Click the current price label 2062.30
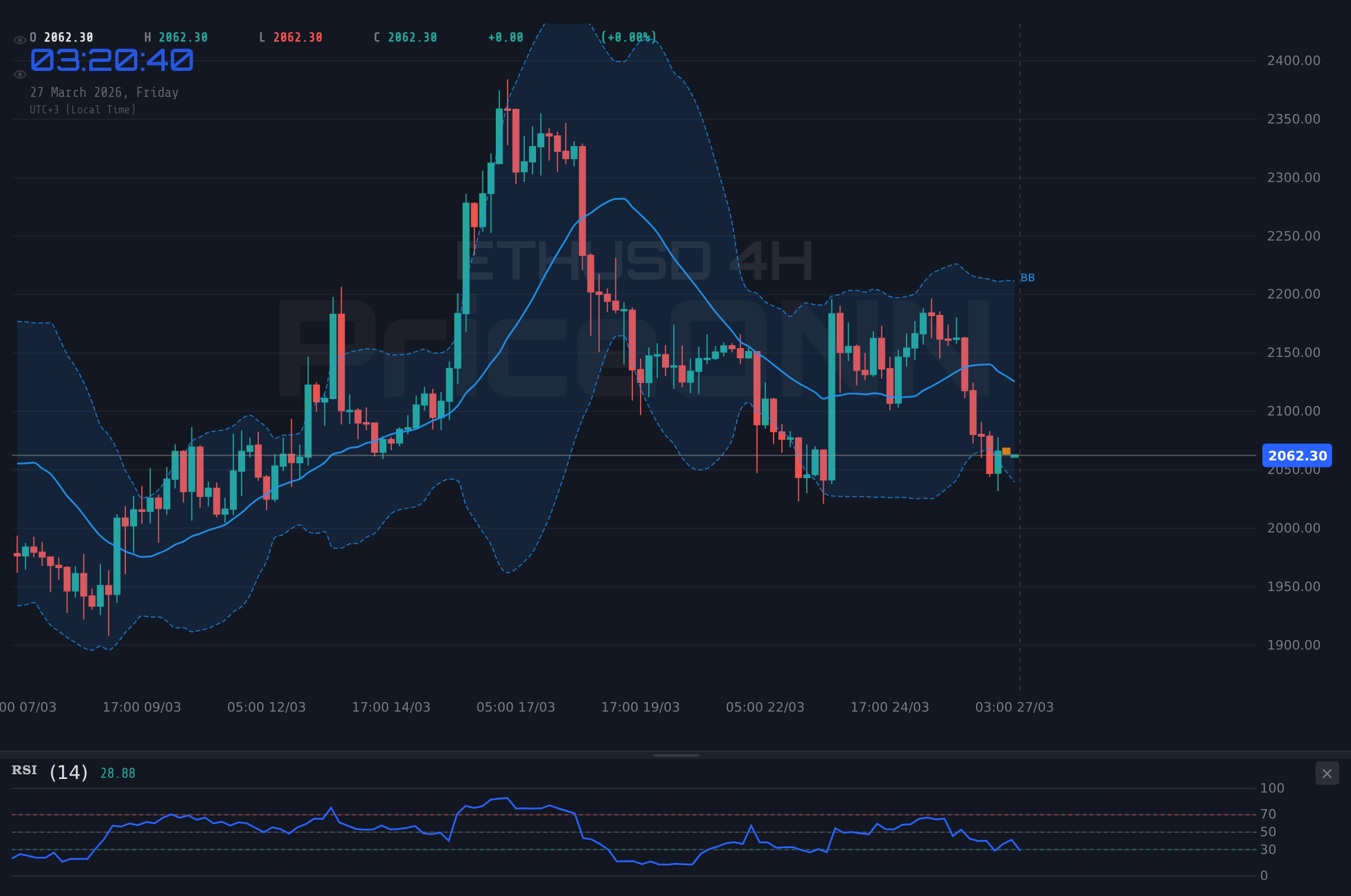1351x896 pixels. 1298,455
